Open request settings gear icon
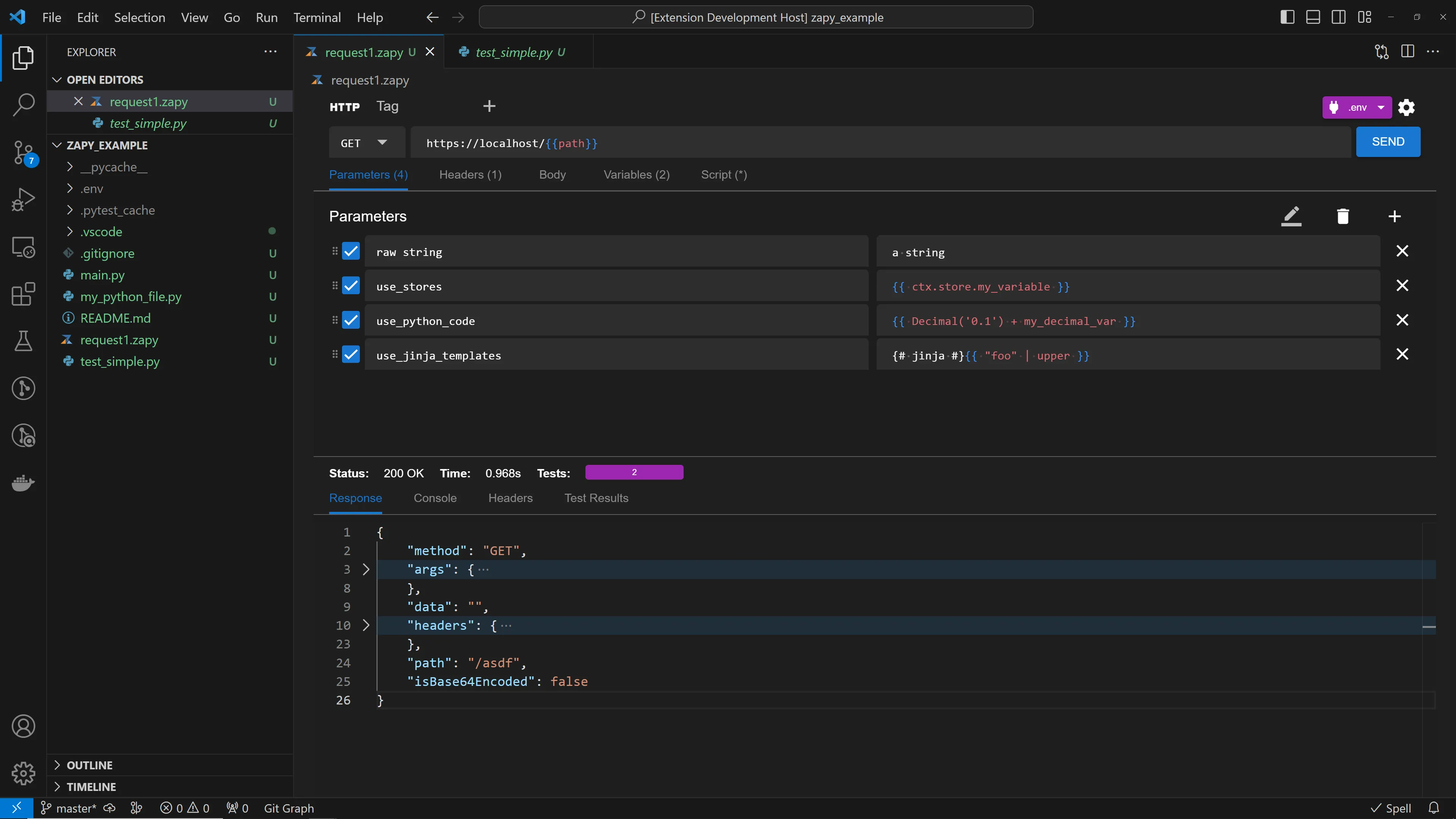This screenshot has width=1456, height=819. (1406, 107)
